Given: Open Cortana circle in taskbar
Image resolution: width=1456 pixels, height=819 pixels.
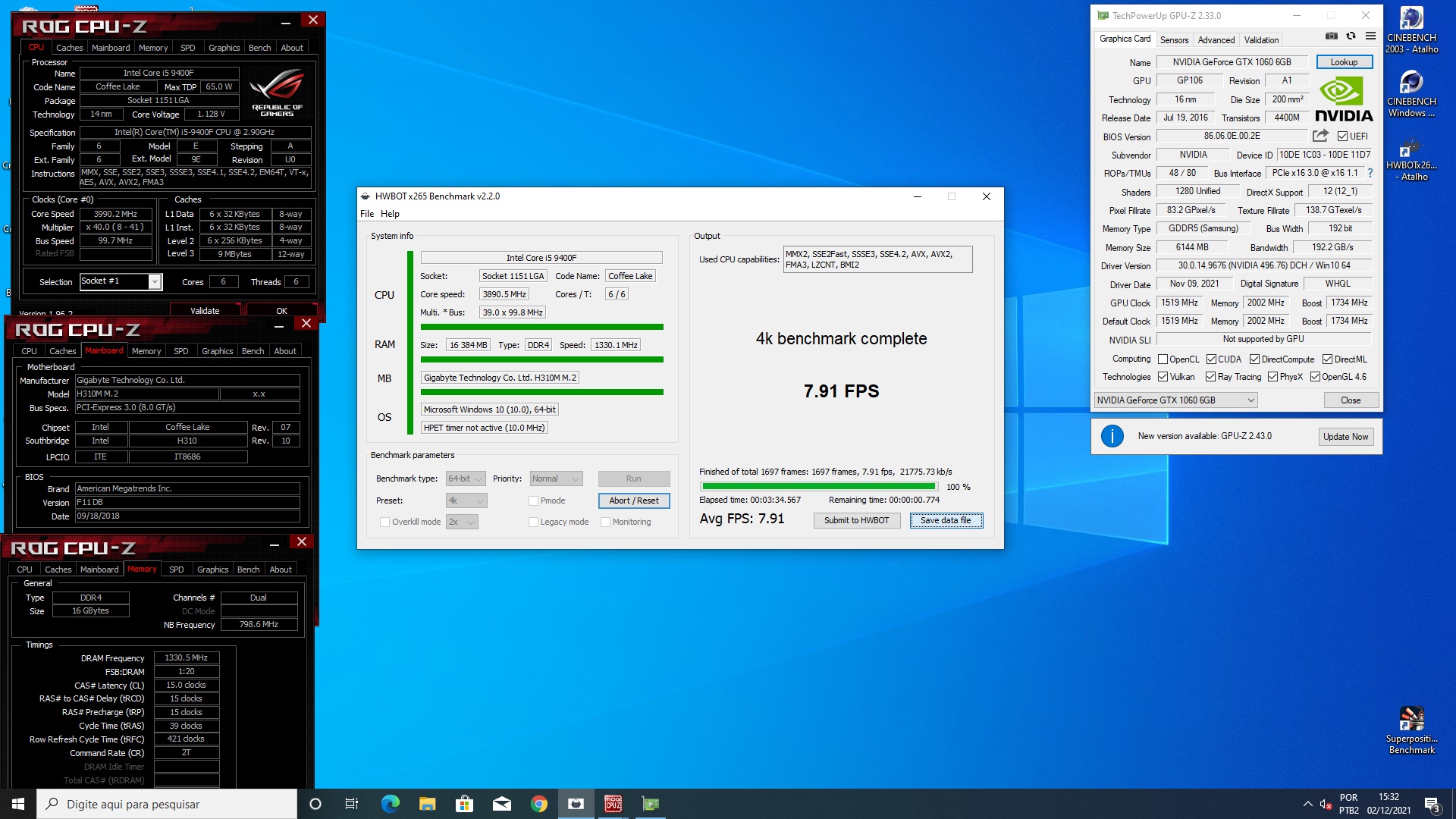Looking at the screenshot, I should [315, 804].
